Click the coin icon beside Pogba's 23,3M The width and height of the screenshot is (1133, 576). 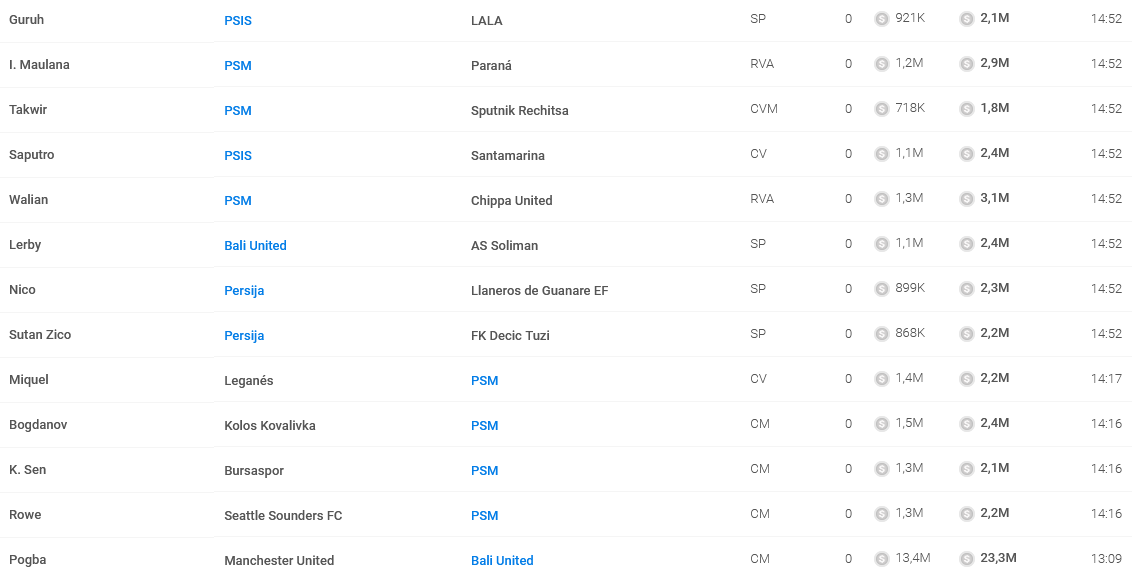(x=967, y=559)
